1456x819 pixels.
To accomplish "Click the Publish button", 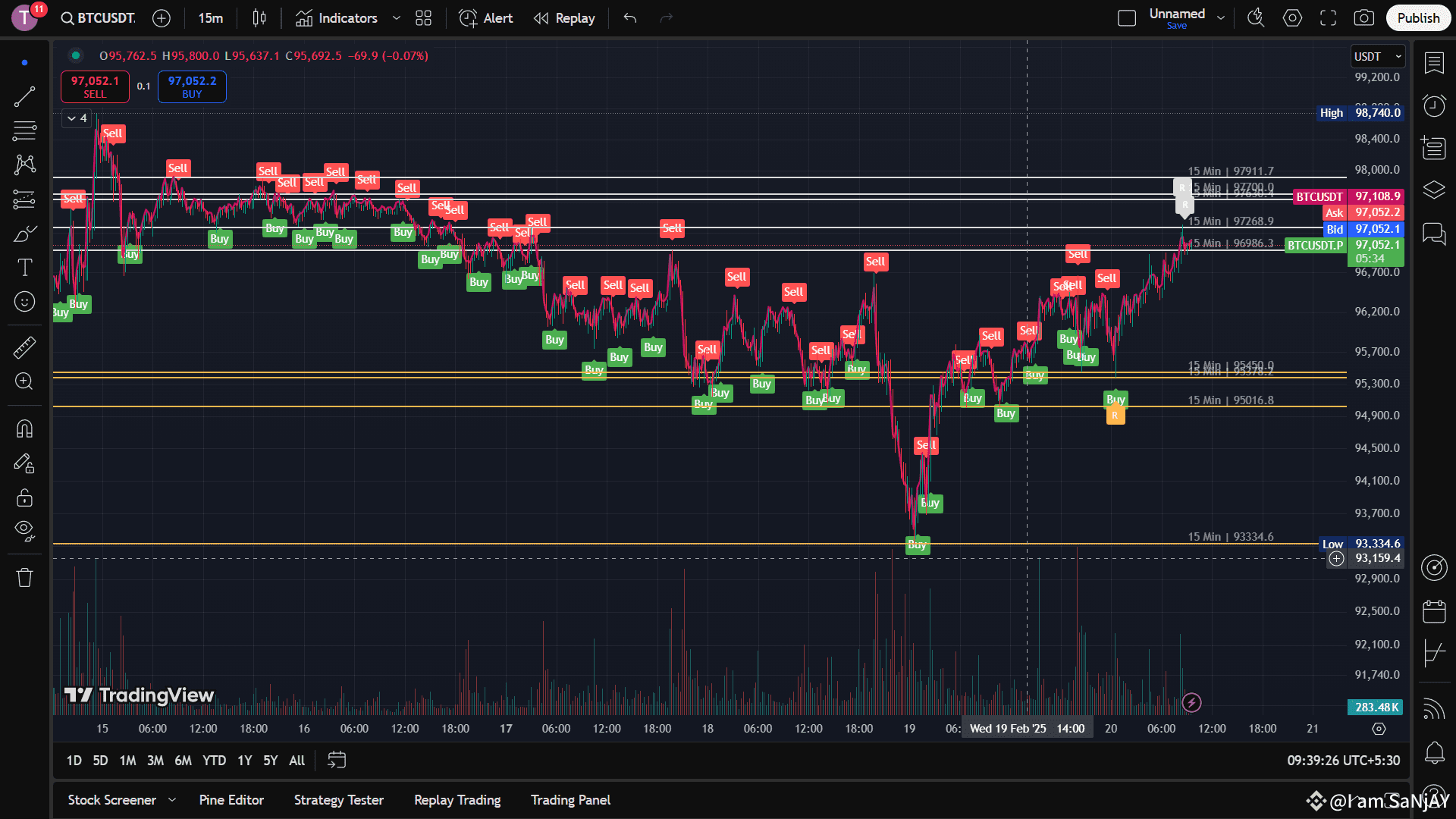I will 1418,17.
